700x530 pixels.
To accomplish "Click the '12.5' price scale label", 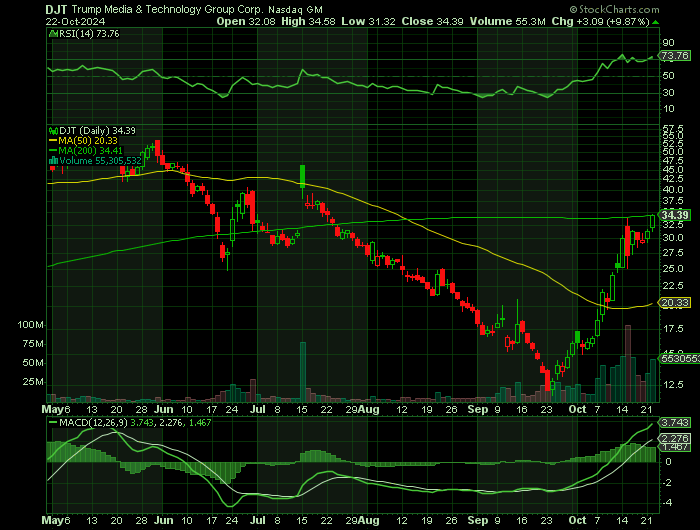I will pyautogui.click(x=673, y=384).
